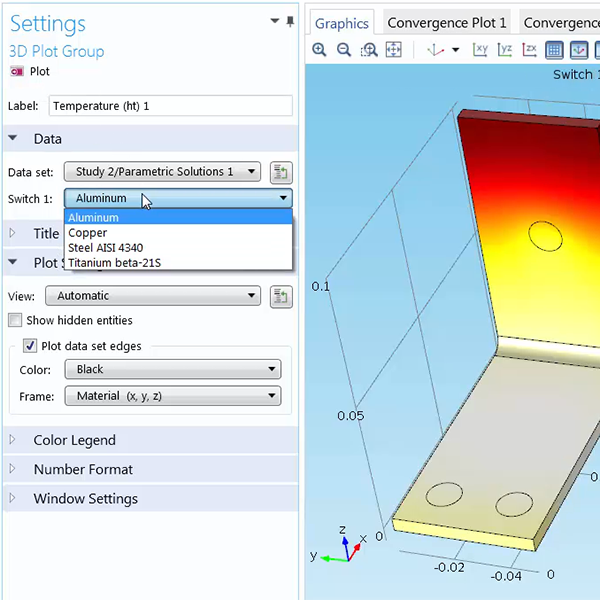This screenshot has height=600, width=600.
Task: Switch to the ZX view
Action: (530, 50)
